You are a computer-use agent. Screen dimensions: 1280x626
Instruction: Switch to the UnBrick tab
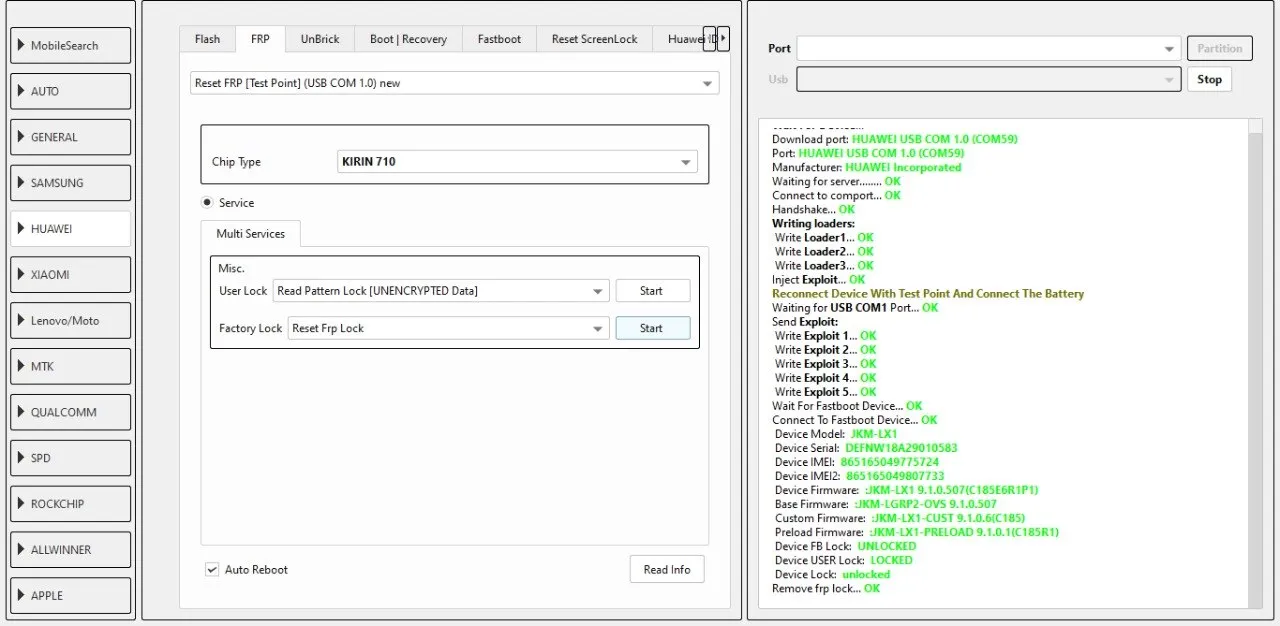click(x=320, y=39)
